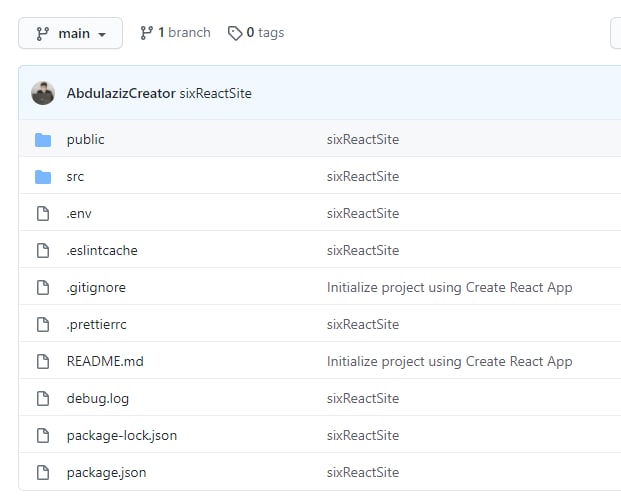
Task: Open the public folder
Action: (x=86, y=139)
